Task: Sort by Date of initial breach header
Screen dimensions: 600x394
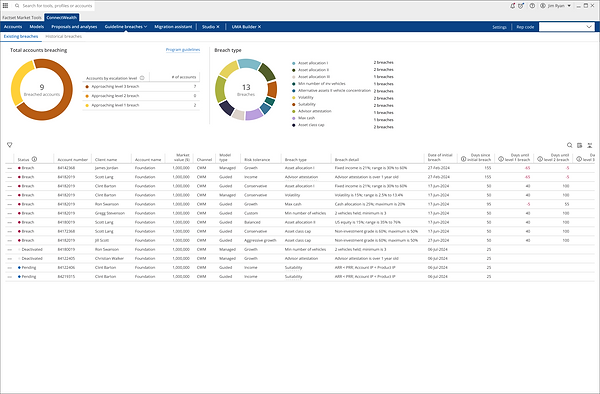Action: 440,157
